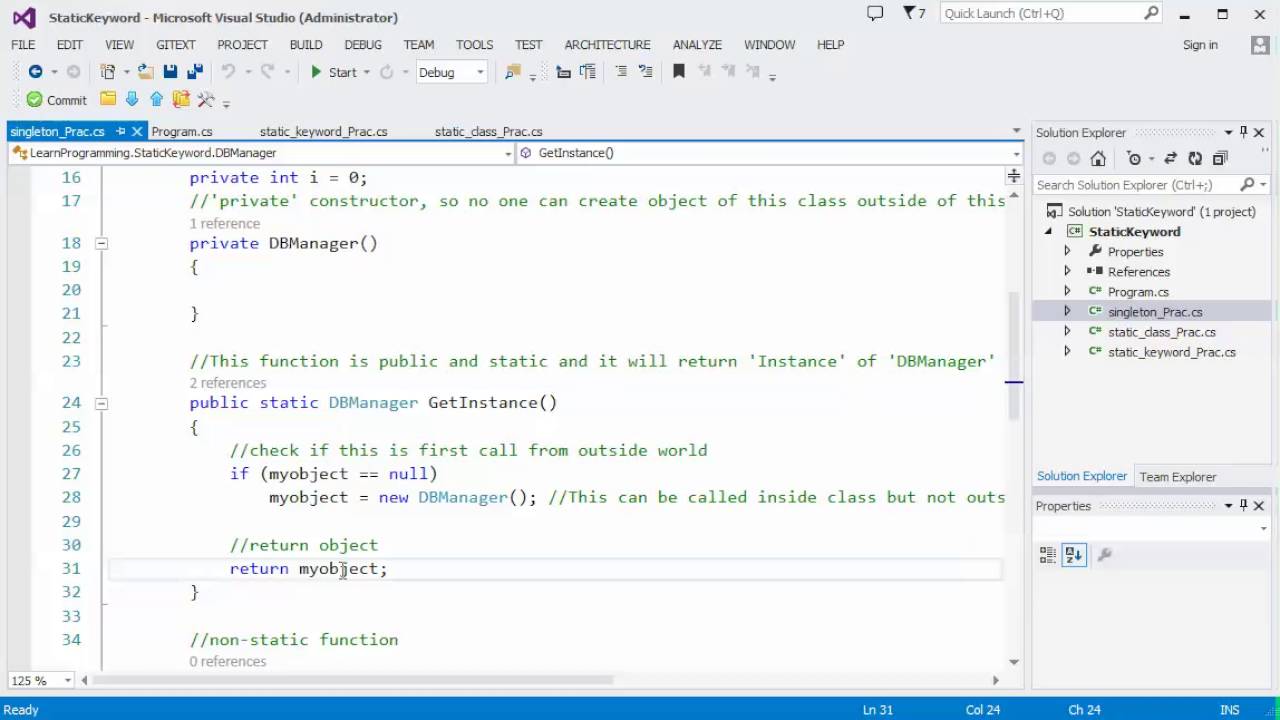Collapse the GetInstance() method at line 24
This screenshot has height=720, width=1280.
click(x=101, y=403)
